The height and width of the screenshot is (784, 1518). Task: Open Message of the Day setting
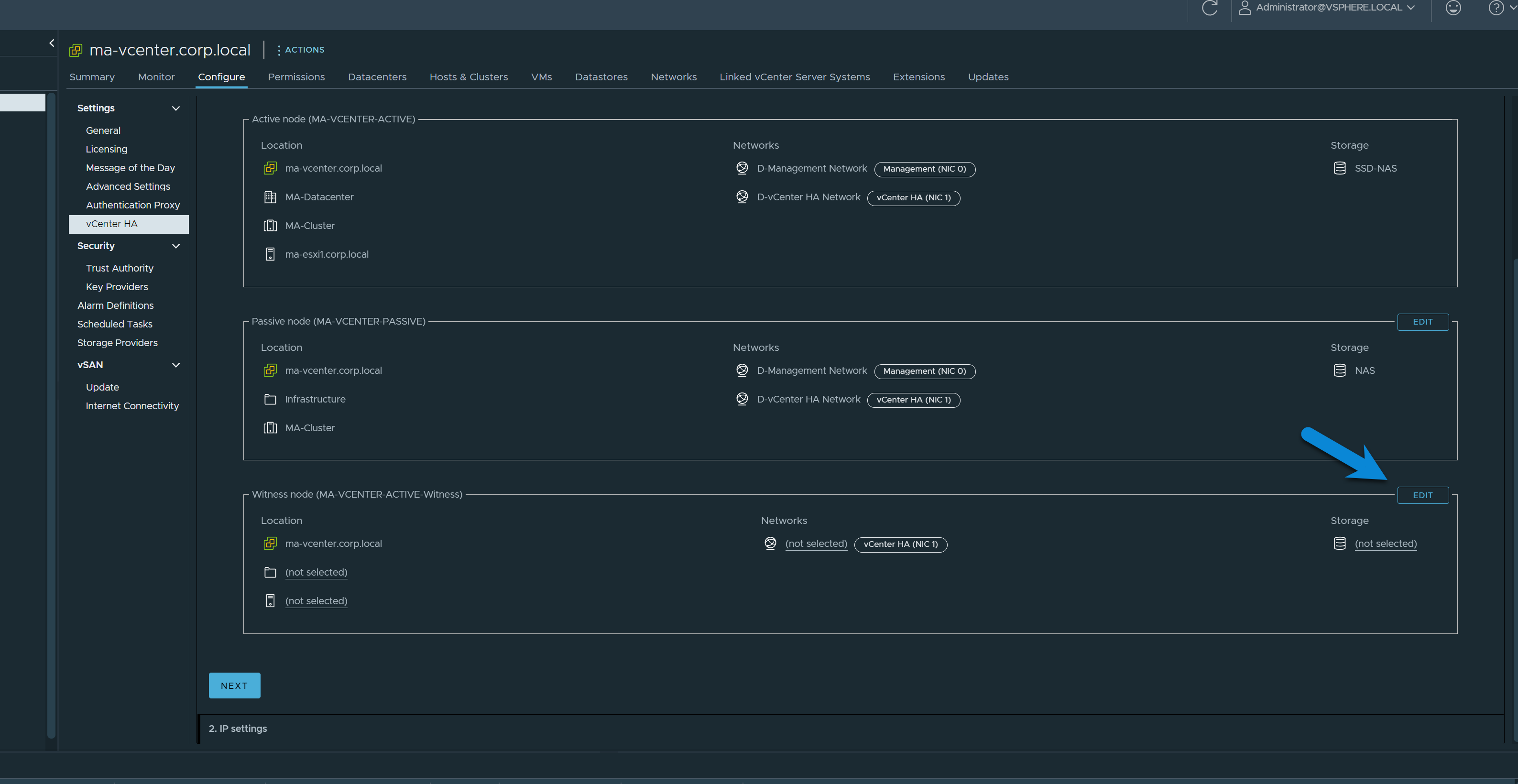tap(130, 168)
